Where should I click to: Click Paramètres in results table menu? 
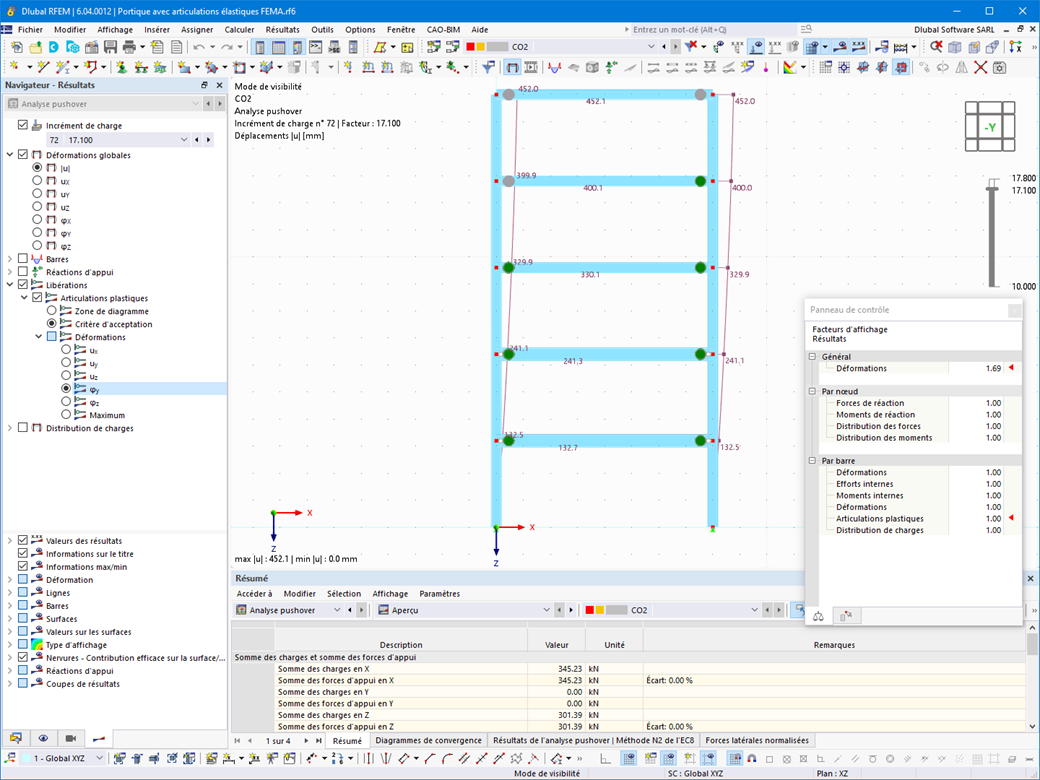click(x=439, y=594)
